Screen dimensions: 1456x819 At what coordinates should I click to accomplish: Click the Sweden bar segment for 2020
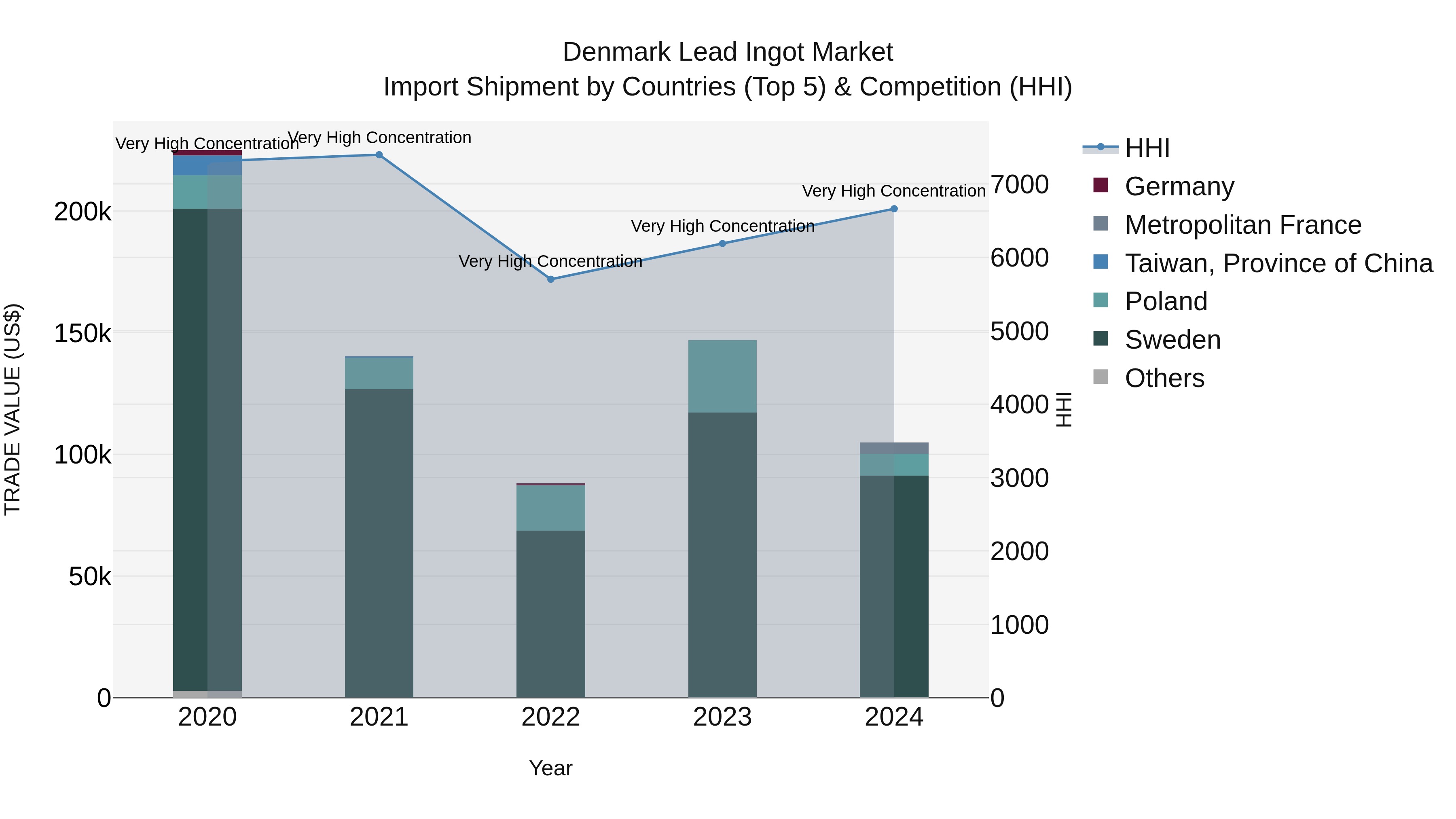tap(207, 450)
